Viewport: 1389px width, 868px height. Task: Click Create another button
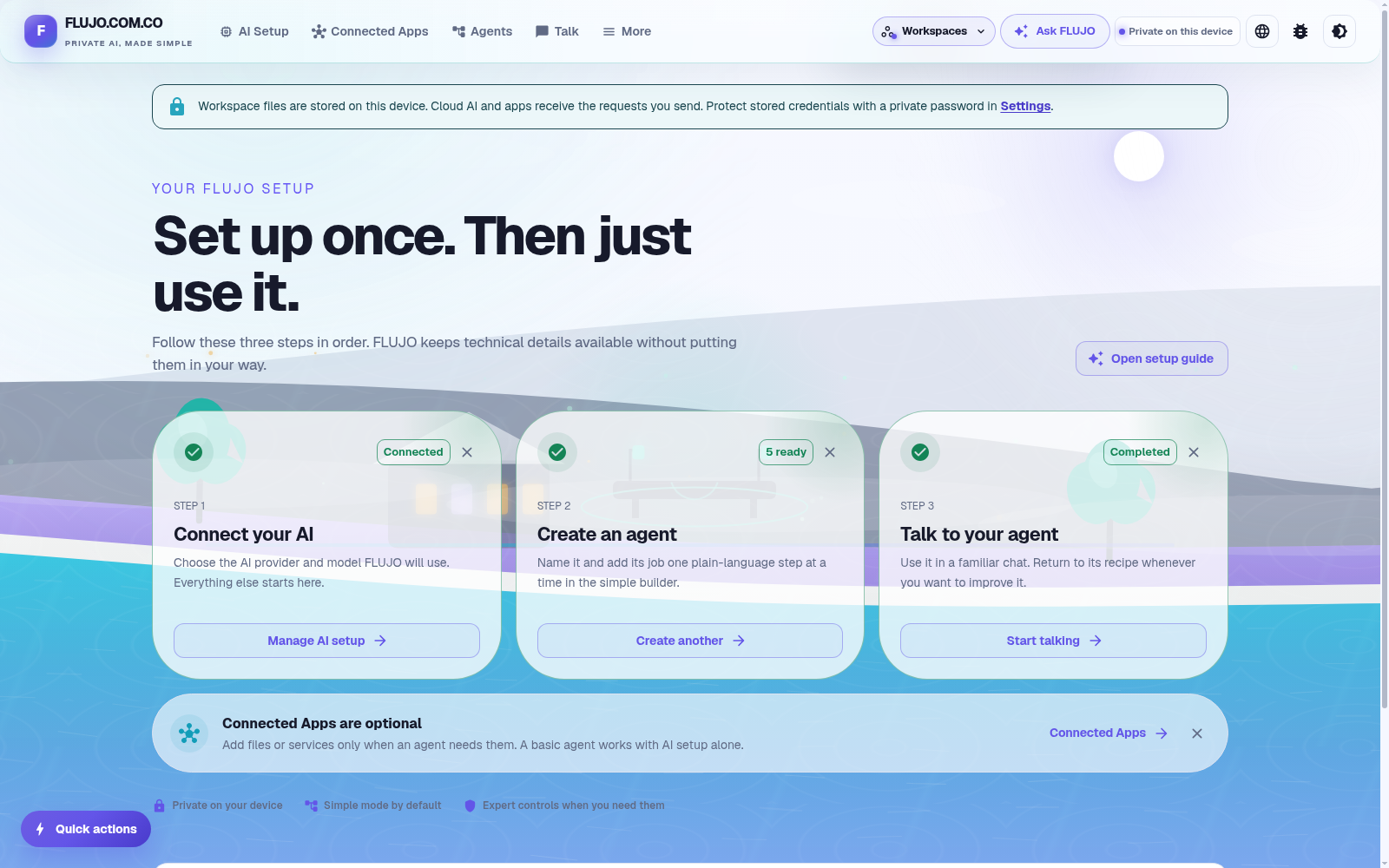tap(690, 641)
